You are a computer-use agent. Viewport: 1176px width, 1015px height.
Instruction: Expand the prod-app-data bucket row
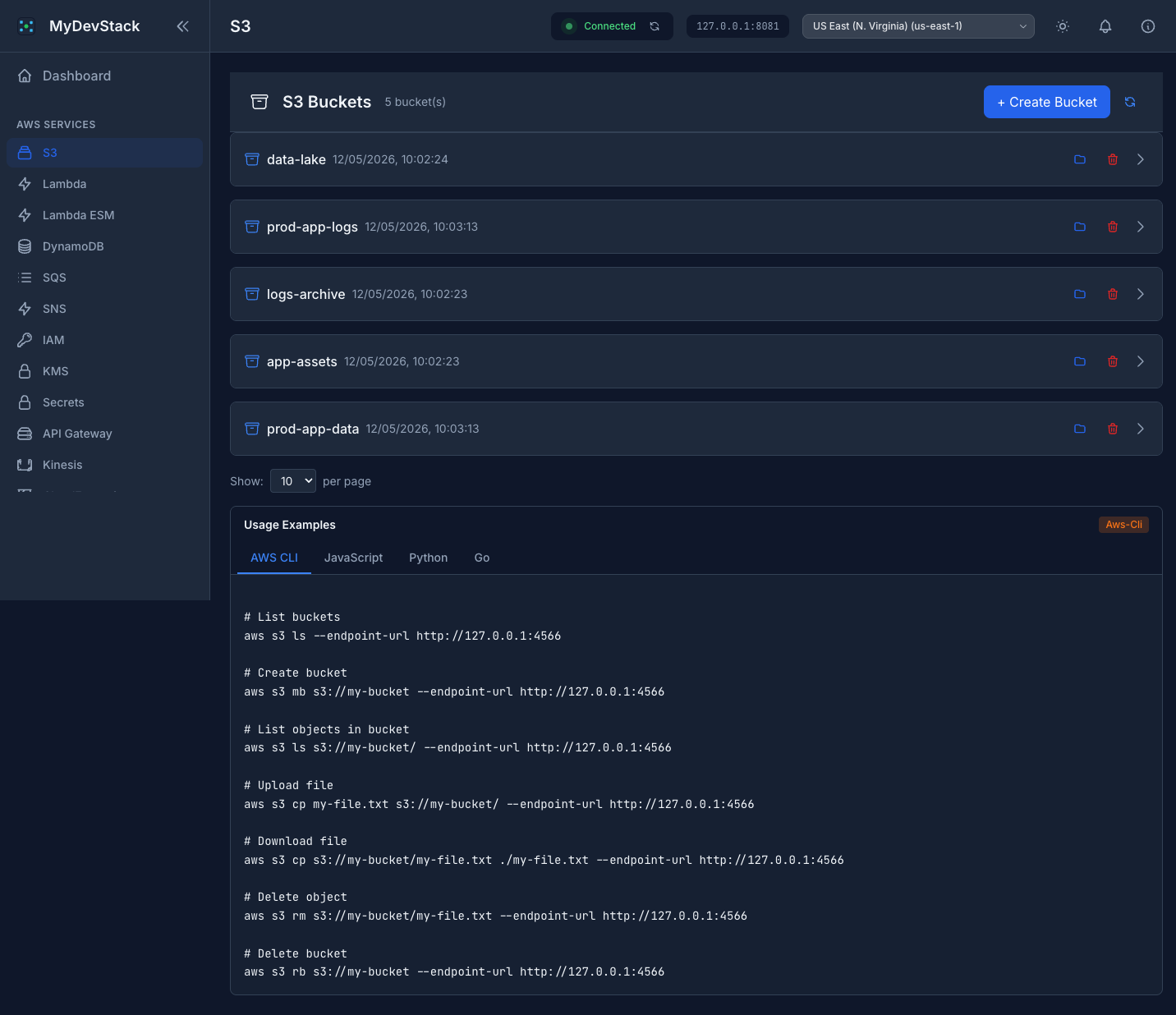pos(1141,429)
